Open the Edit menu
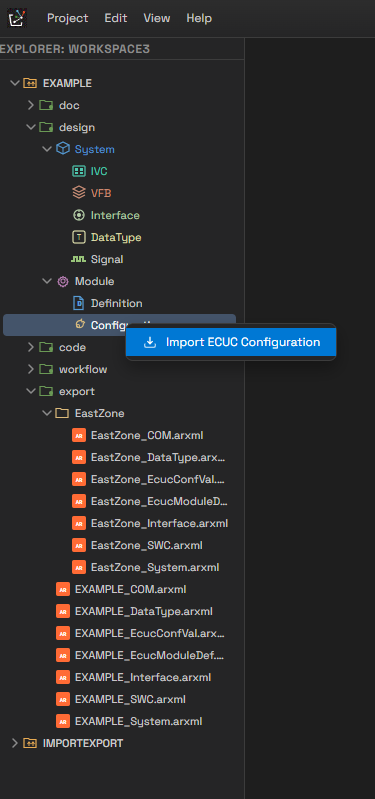375x799 pixels. 116,18
